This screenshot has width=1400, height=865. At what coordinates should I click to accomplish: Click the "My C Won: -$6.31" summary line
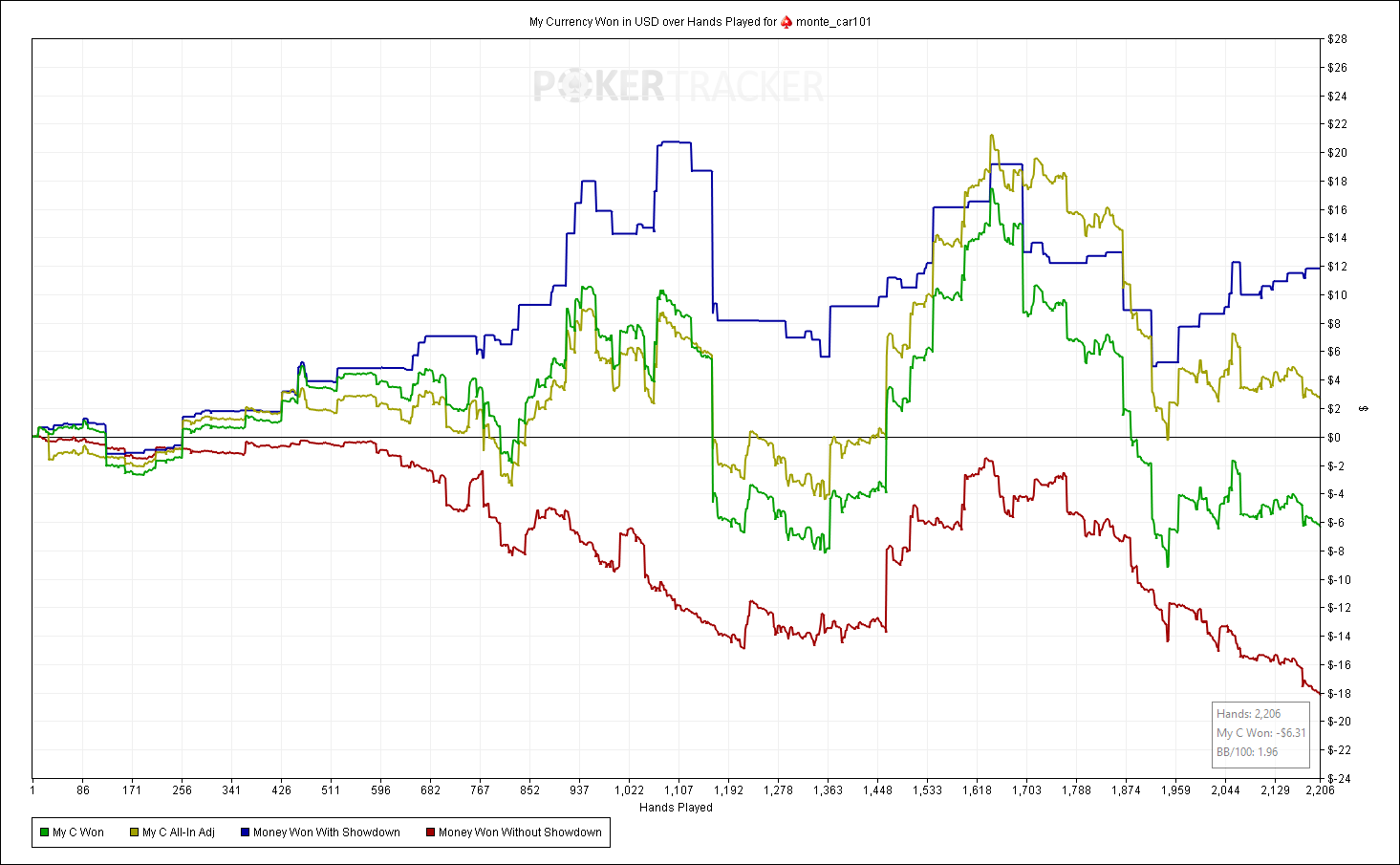point(1260,733)
